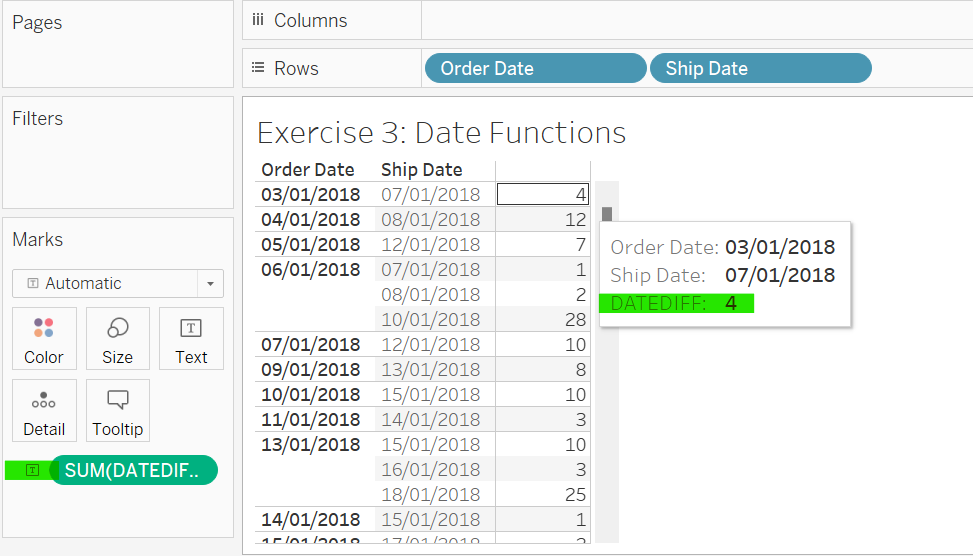Image resolution: width=973 pixels, height=556 pixels.
Task: Open the Tooltip marks card
Action: (x=117, y=410)
